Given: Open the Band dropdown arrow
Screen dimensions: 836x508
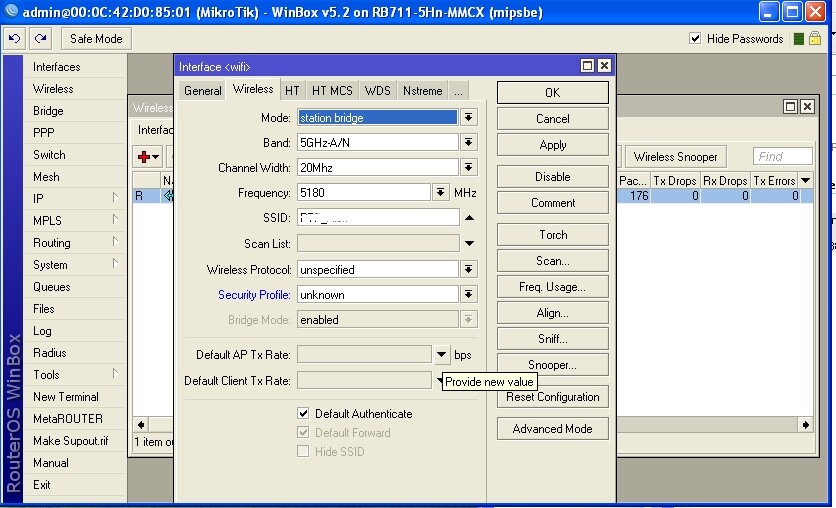Looking at the screenshot, I should [469, 142].
